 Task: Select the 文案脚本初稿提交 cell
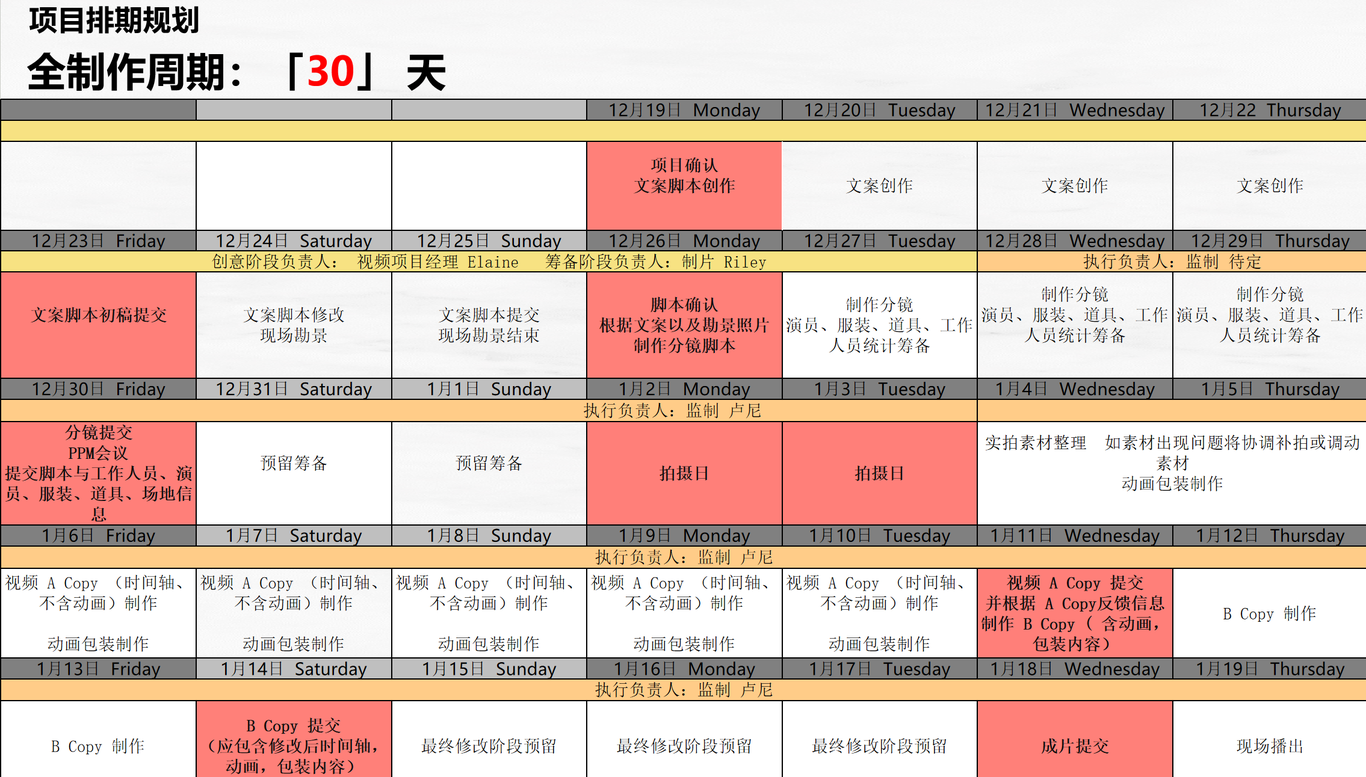pos(98,326)
